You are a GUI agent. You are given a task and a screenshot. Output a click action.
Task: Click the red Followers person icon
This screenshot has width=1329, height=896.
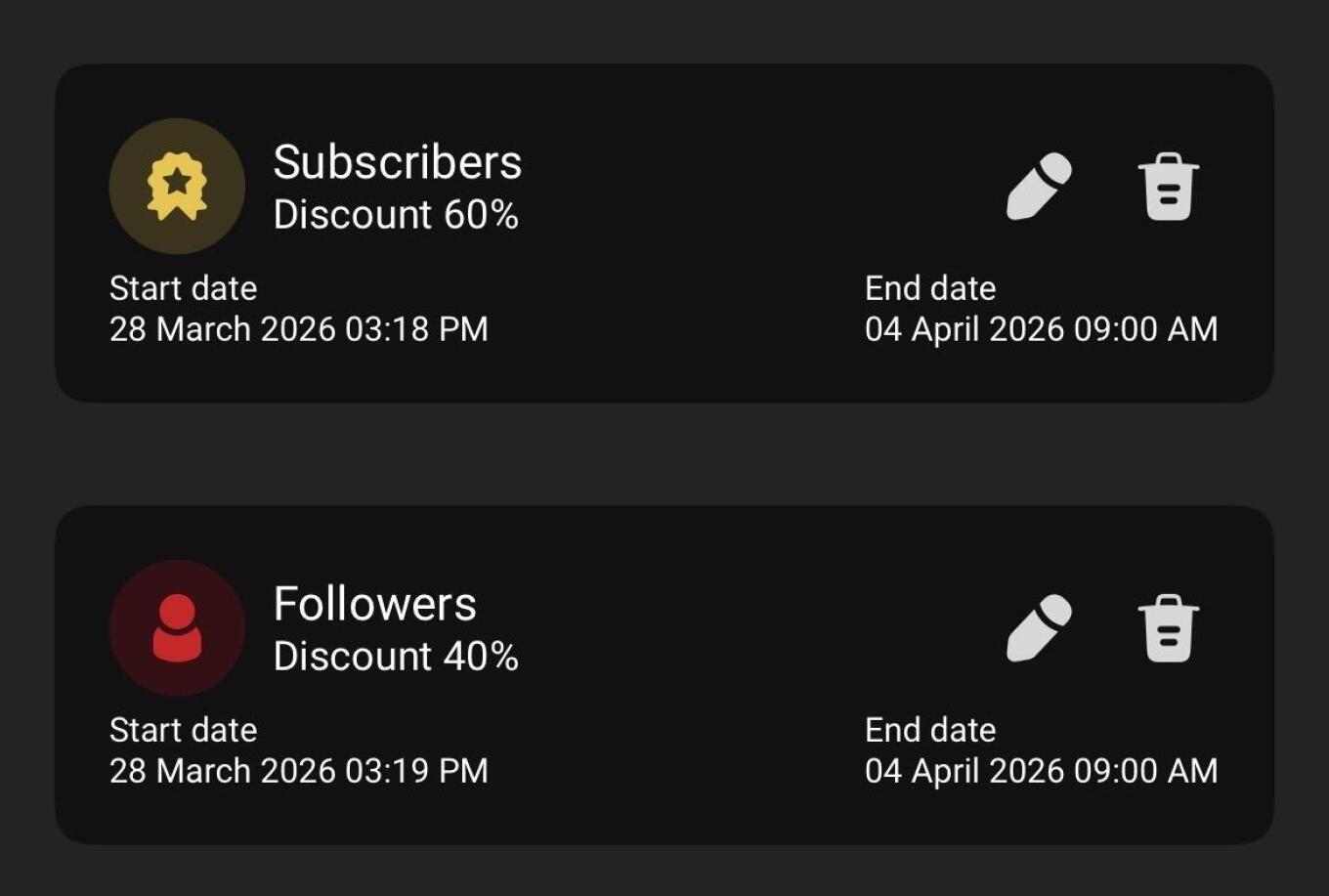tap(177, 628)
